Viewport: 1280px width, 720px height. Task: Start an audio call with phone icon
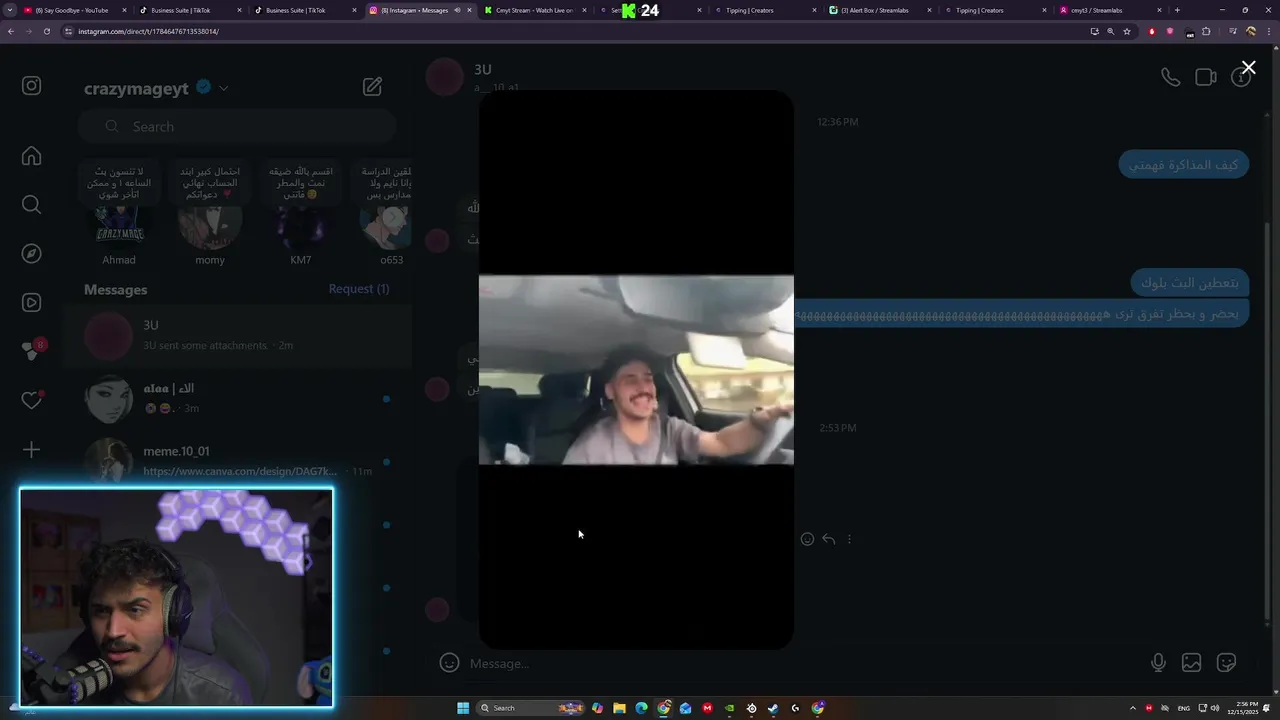1170,77
